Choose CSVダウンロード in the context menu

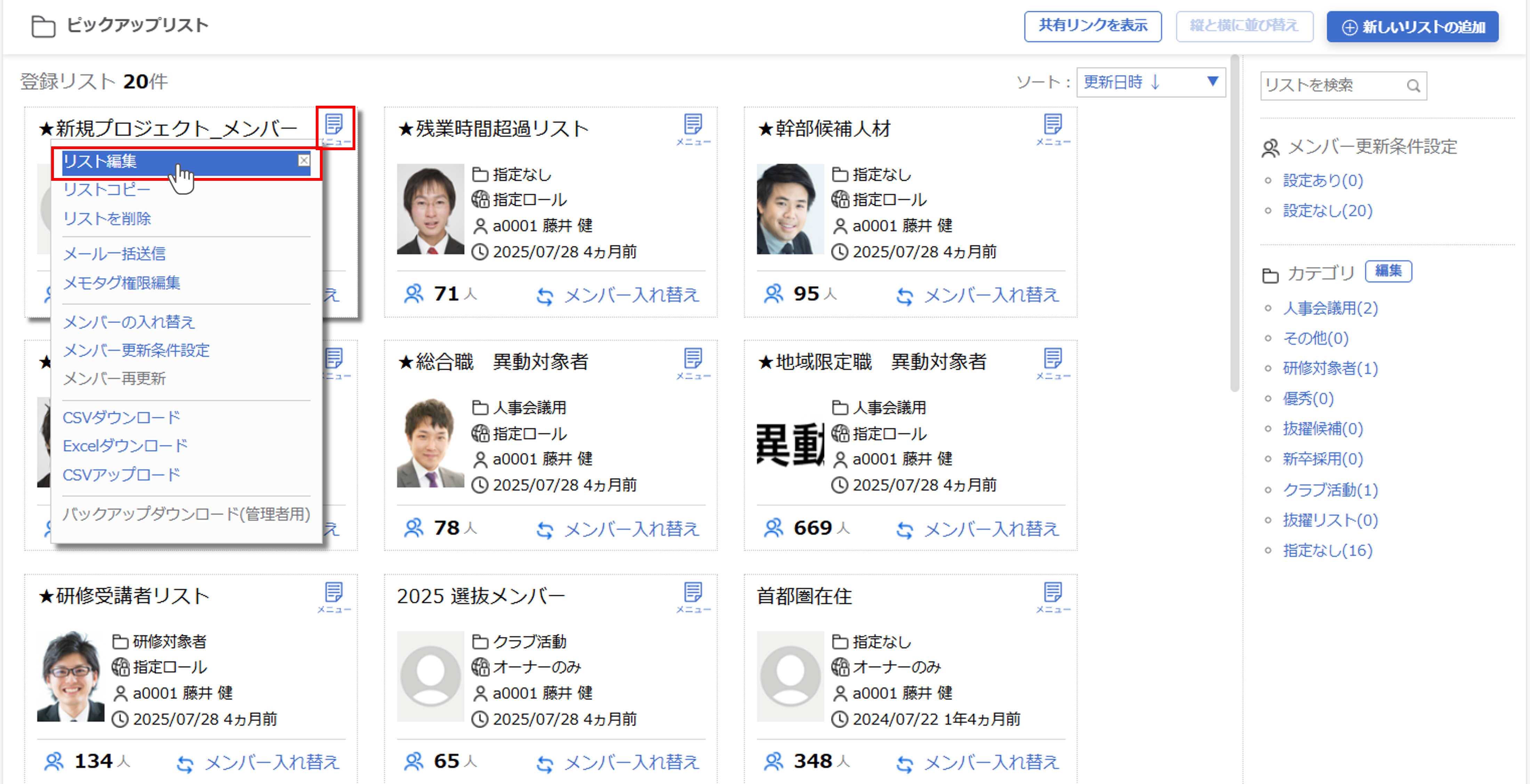121,418
